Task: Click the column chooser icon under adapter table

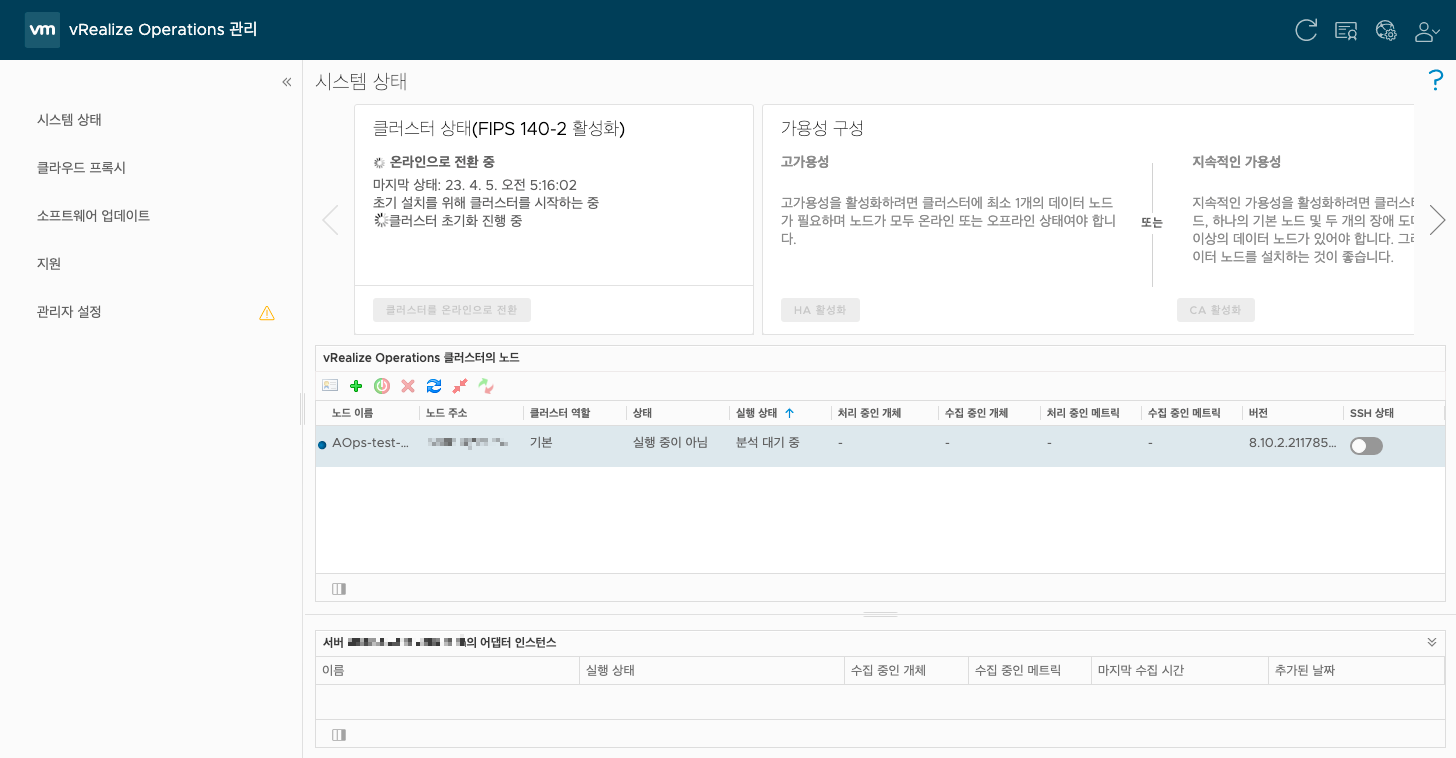Action: click(x=339, y=735)
